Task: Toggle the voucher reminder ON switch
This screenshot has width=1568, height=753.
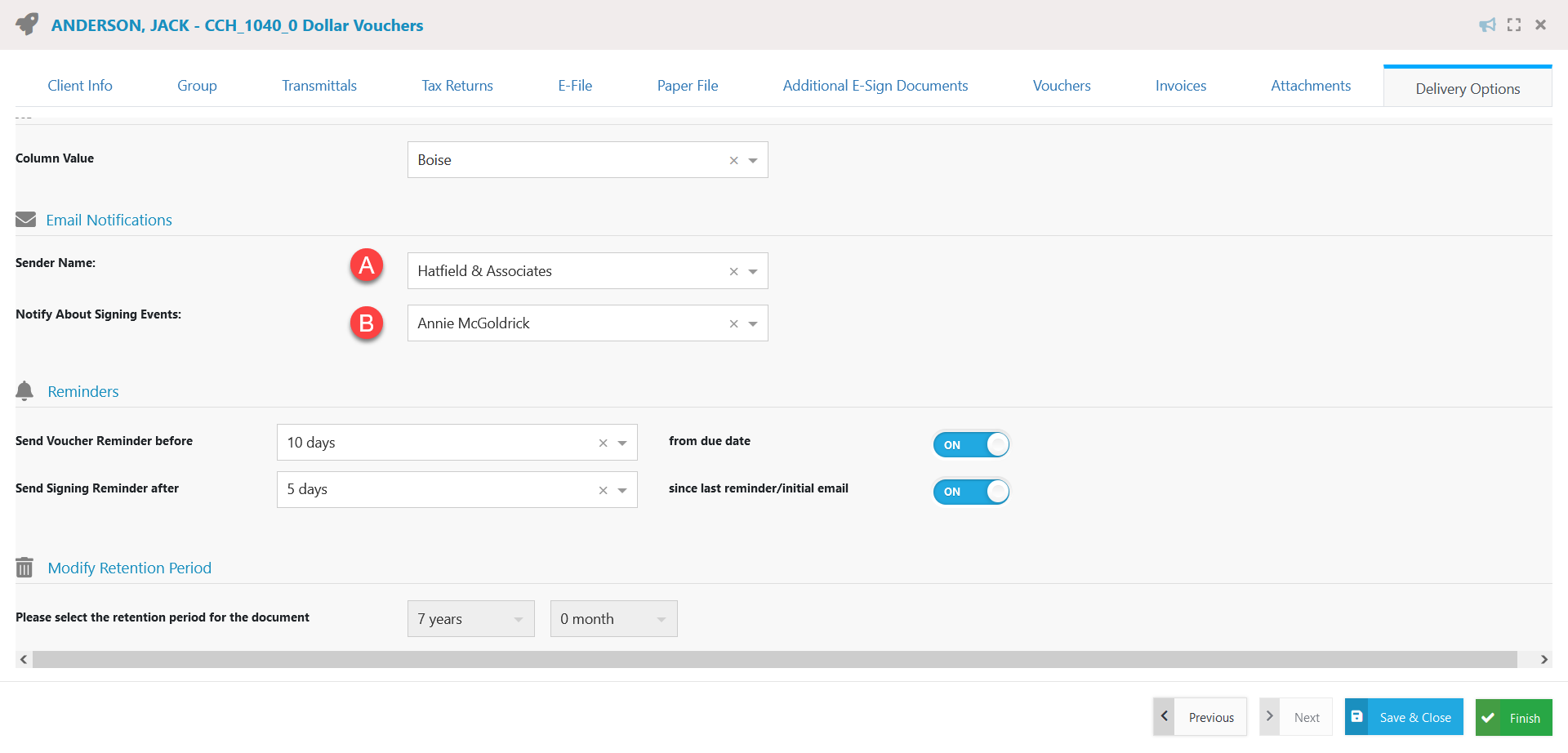Action: click(971, 444)
